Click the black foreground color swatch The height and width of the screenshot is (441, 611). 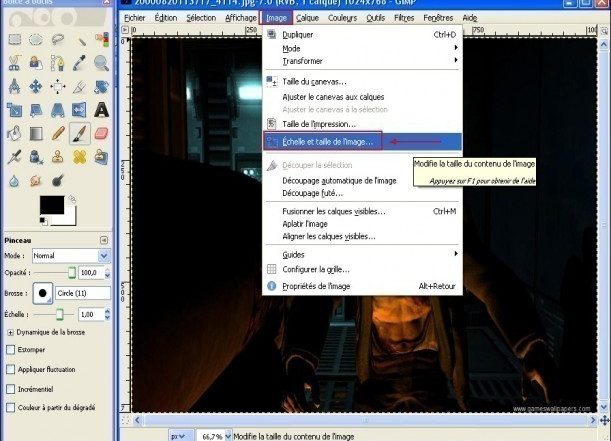coord(49,205)
